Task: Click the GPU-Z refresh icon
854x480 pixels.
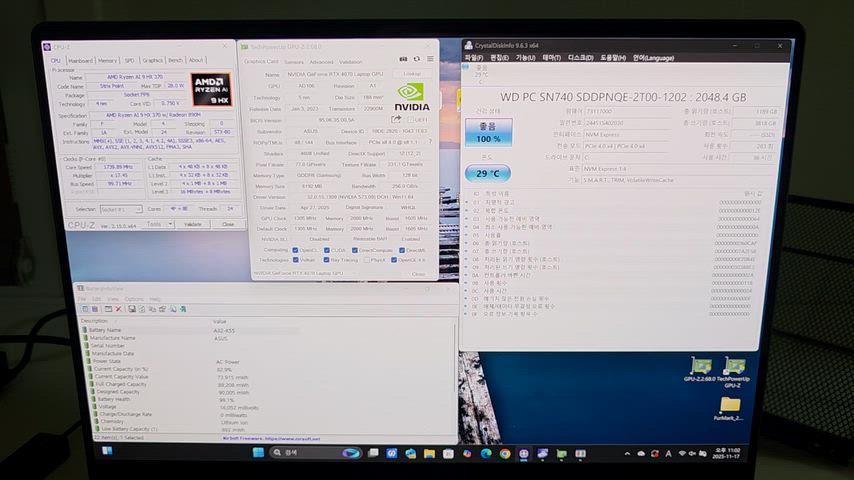Action: coord(417,59)
